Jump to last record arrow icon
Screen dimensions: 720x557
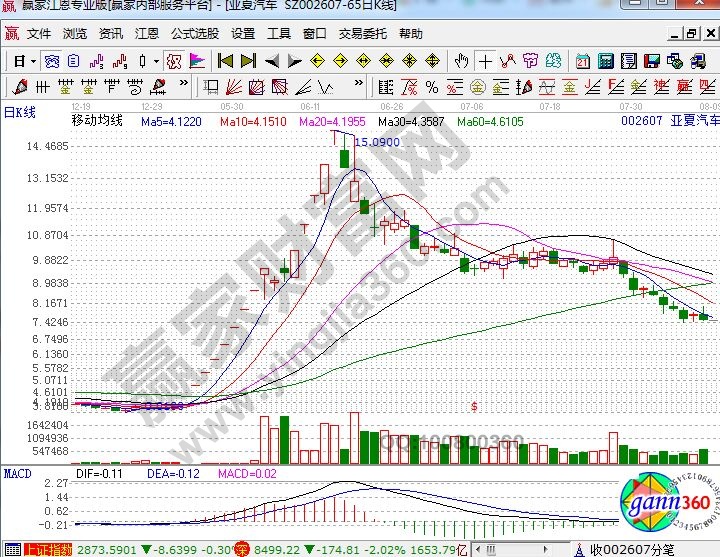pos(248,61)
